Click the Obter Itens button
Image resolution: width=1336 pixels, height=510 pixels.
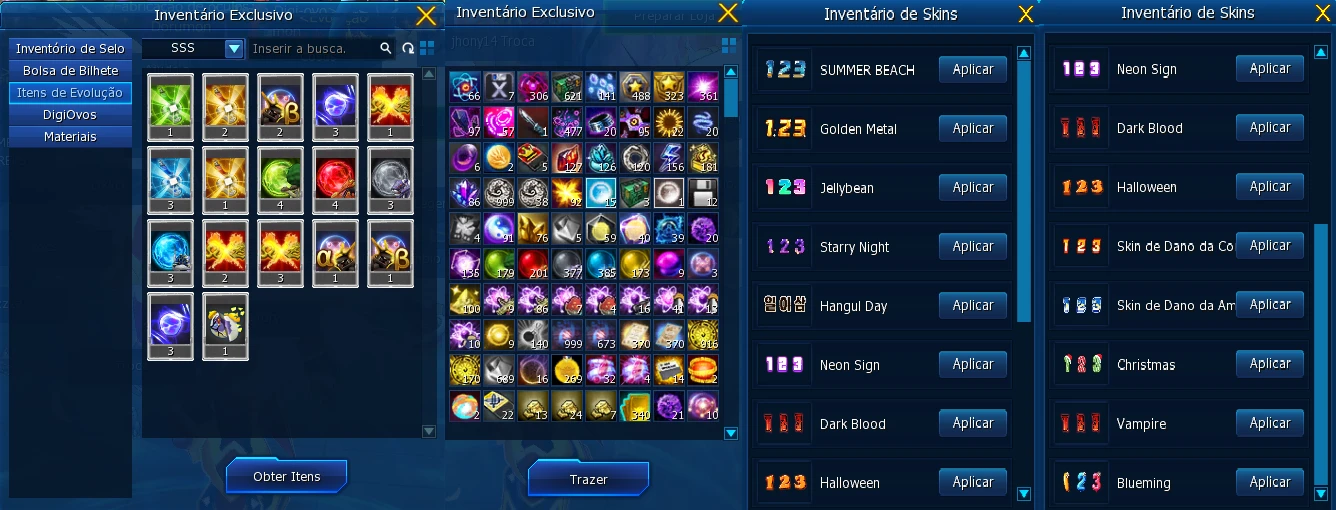click(287, 477)
